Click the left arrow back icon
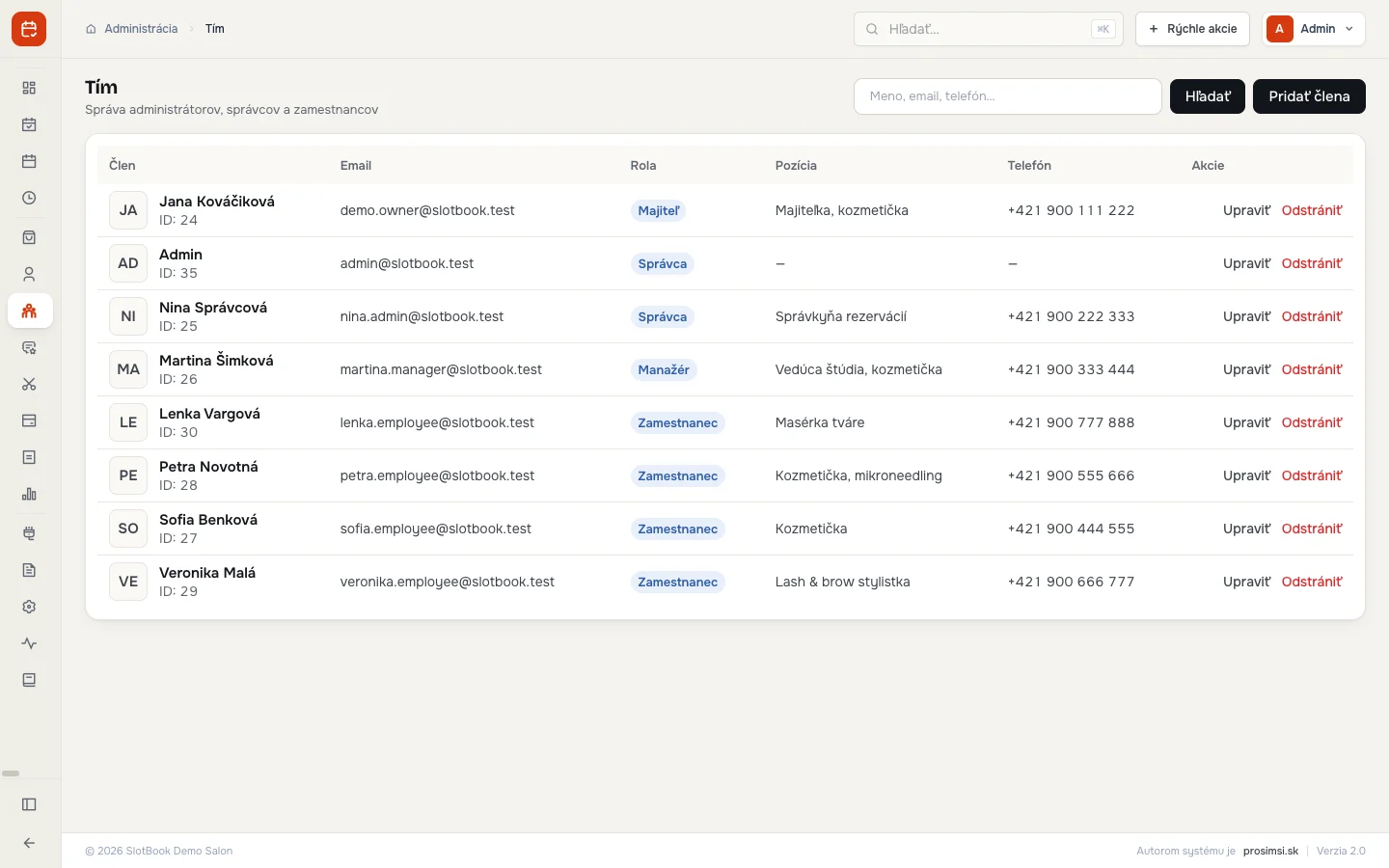 (x=29, y=843)
